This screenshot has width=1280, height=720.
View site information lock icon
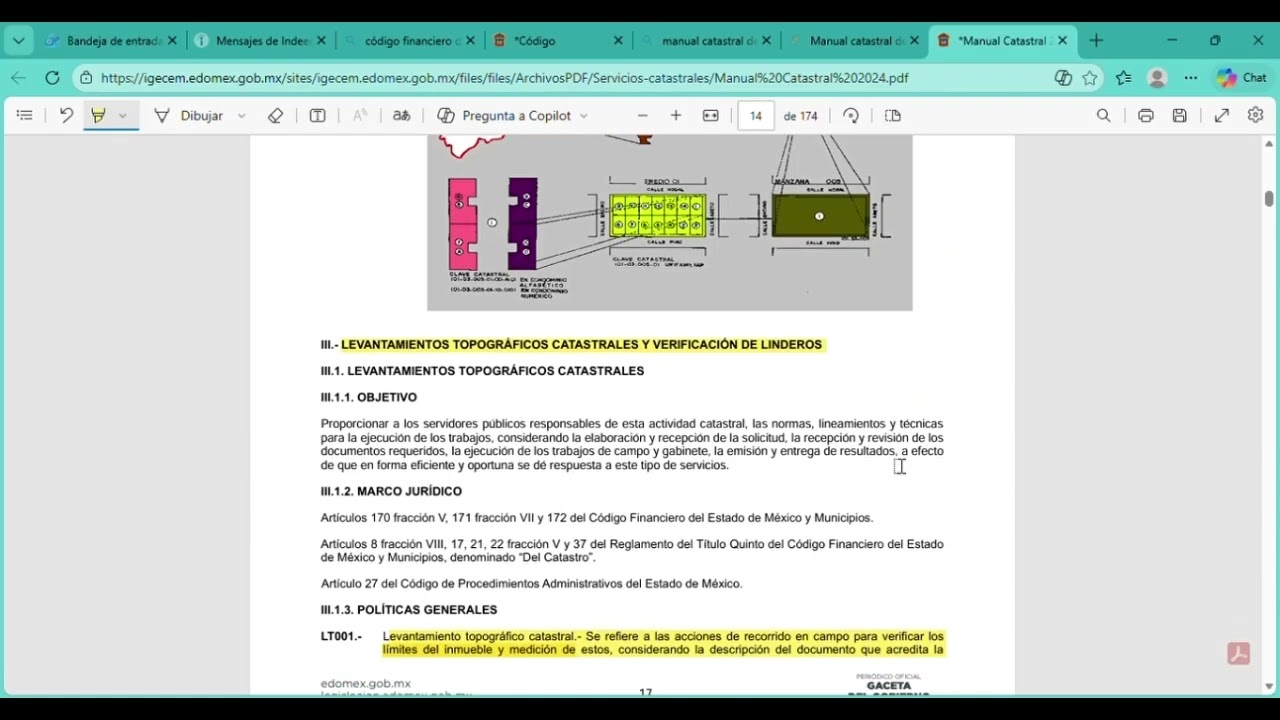point(87,78)
